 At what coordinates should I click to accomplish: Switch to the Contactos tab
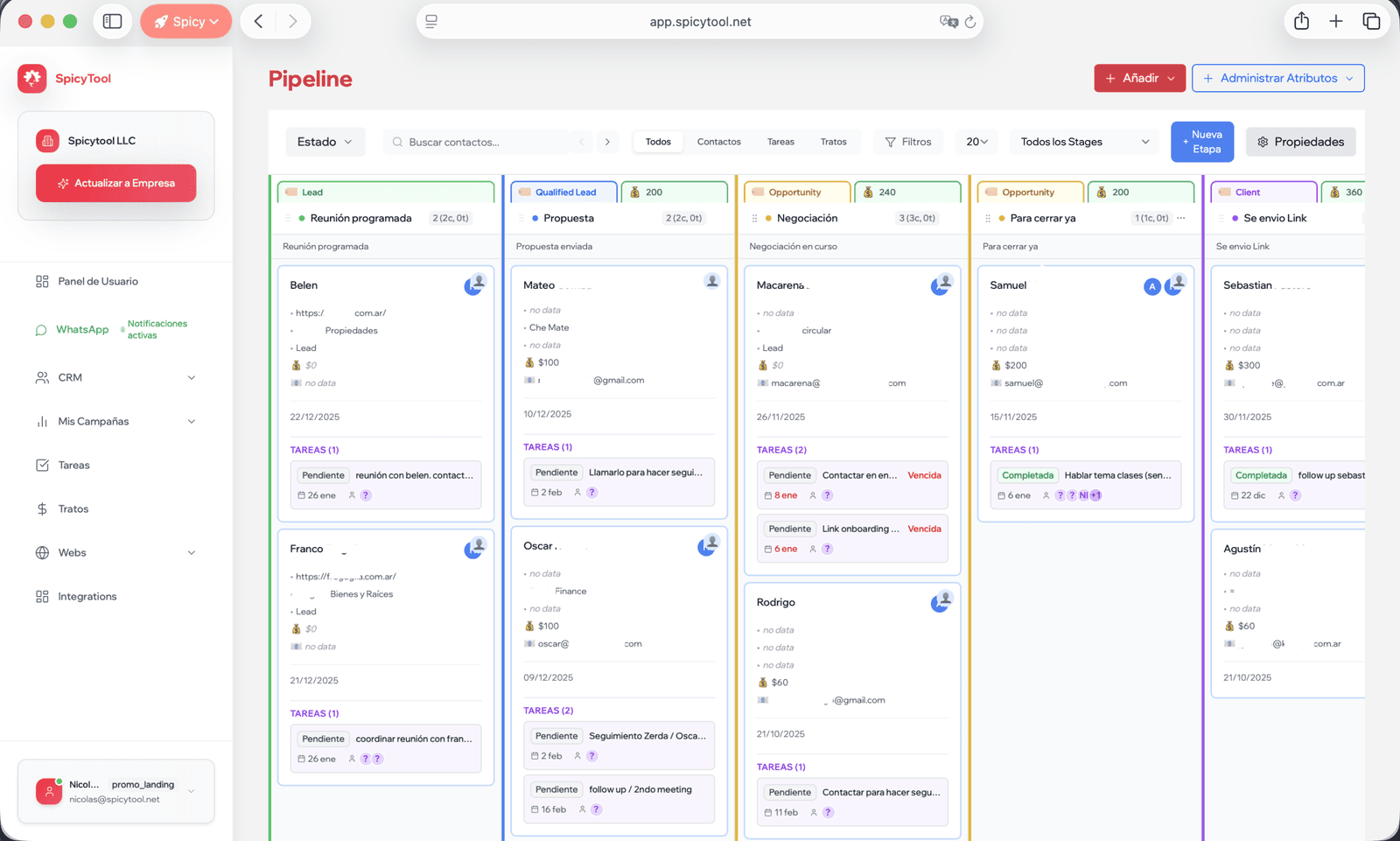coord(718,142)
